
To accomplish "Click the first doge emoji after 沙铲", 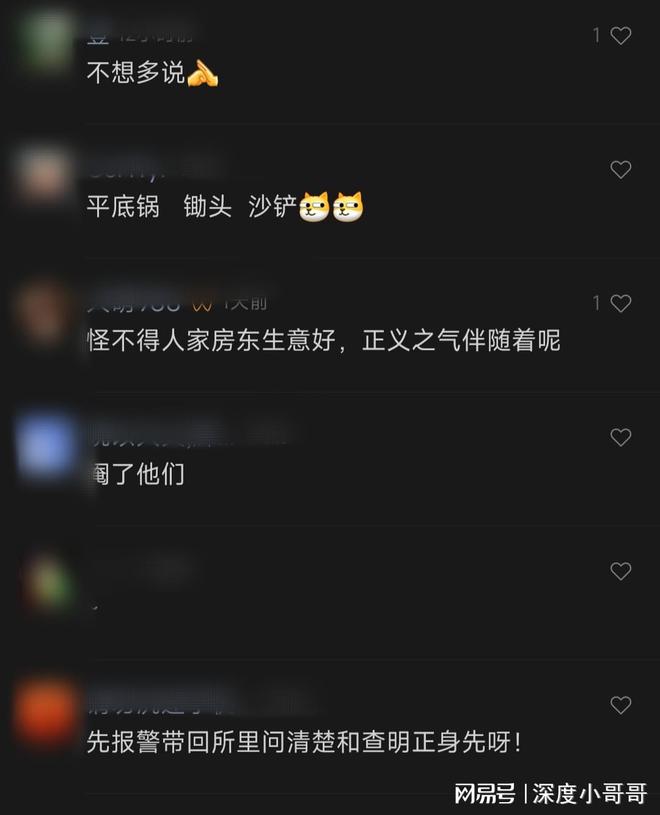I will tap(314, 207).
